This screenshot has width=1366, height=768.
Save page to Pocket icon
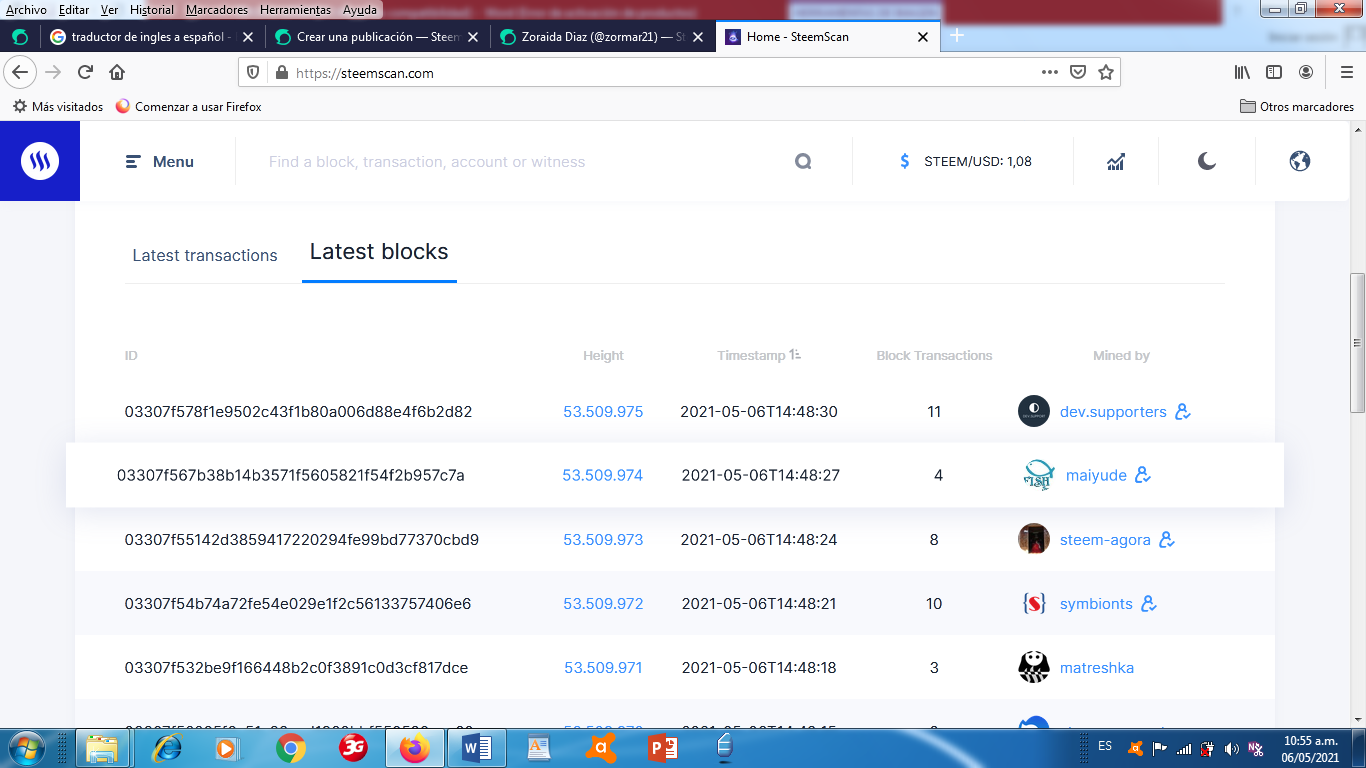point(1078,72)
